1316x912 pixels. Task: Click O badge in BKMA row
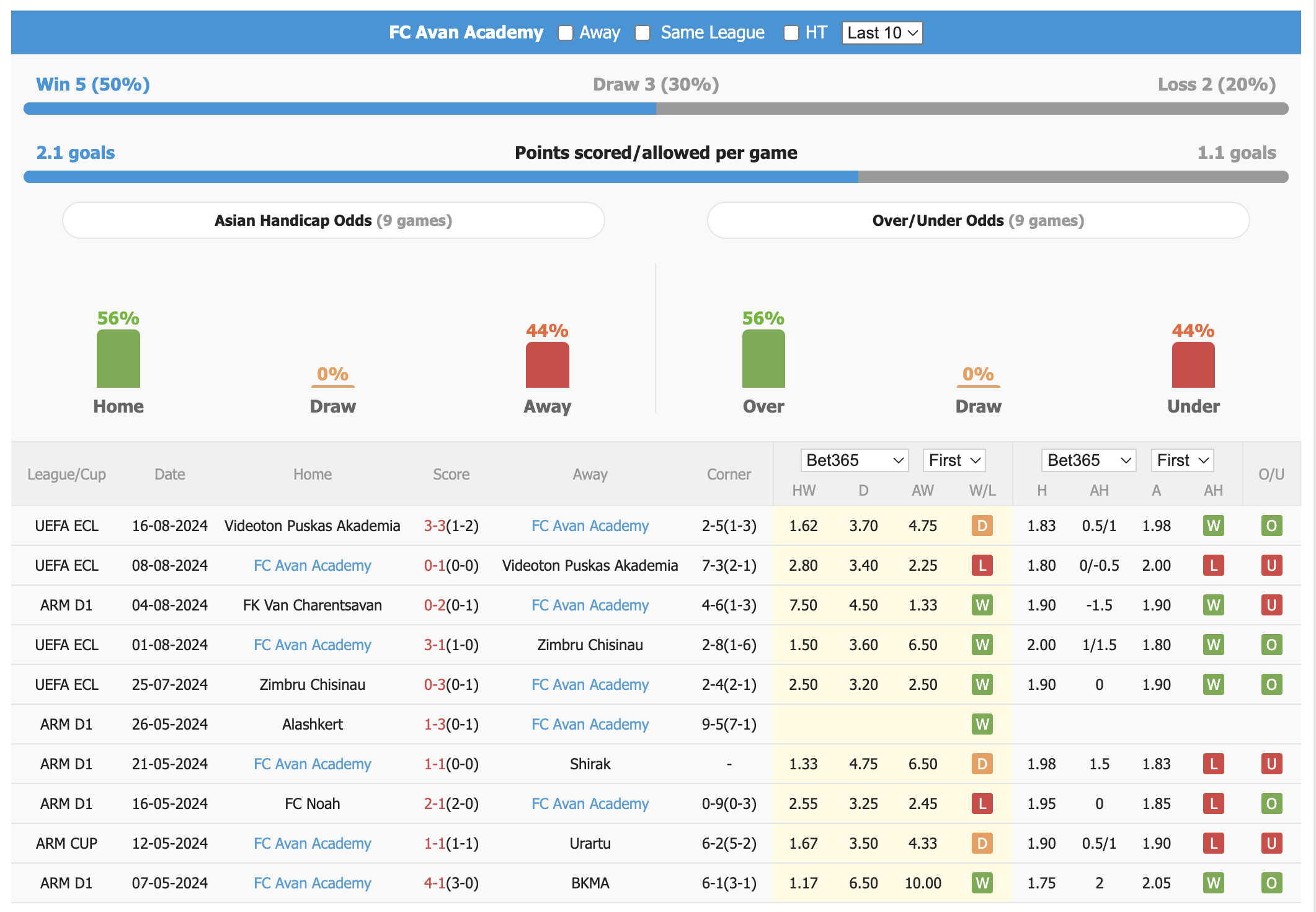1271,883
